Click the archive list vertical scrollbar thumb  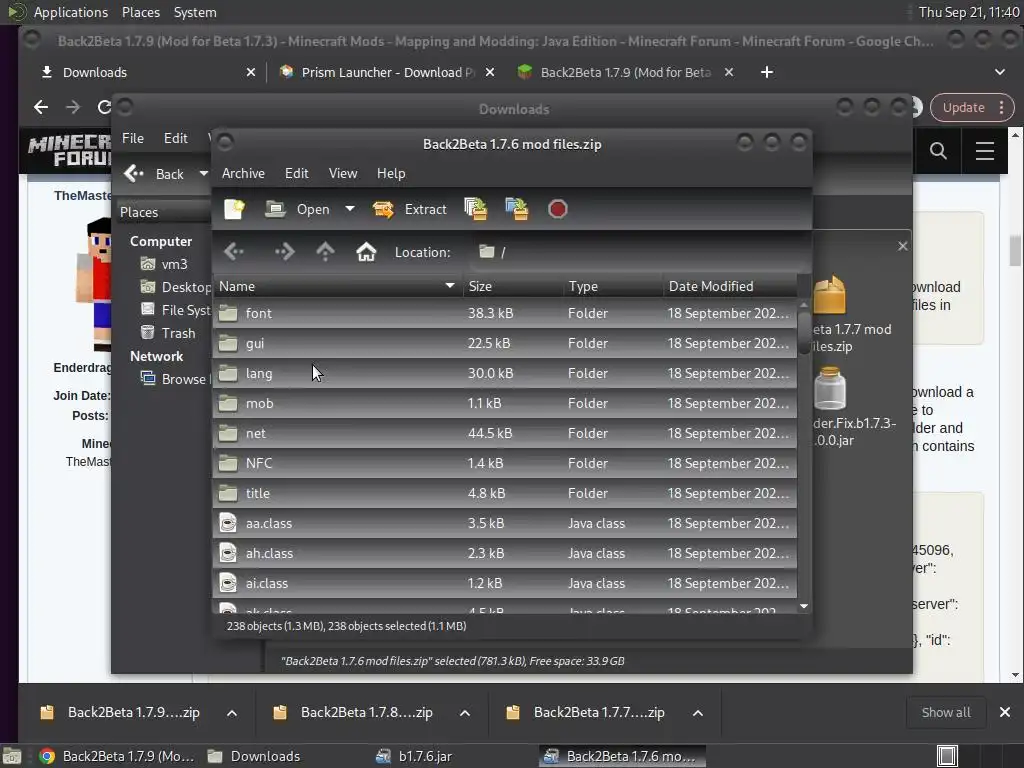tap(804, 333)
